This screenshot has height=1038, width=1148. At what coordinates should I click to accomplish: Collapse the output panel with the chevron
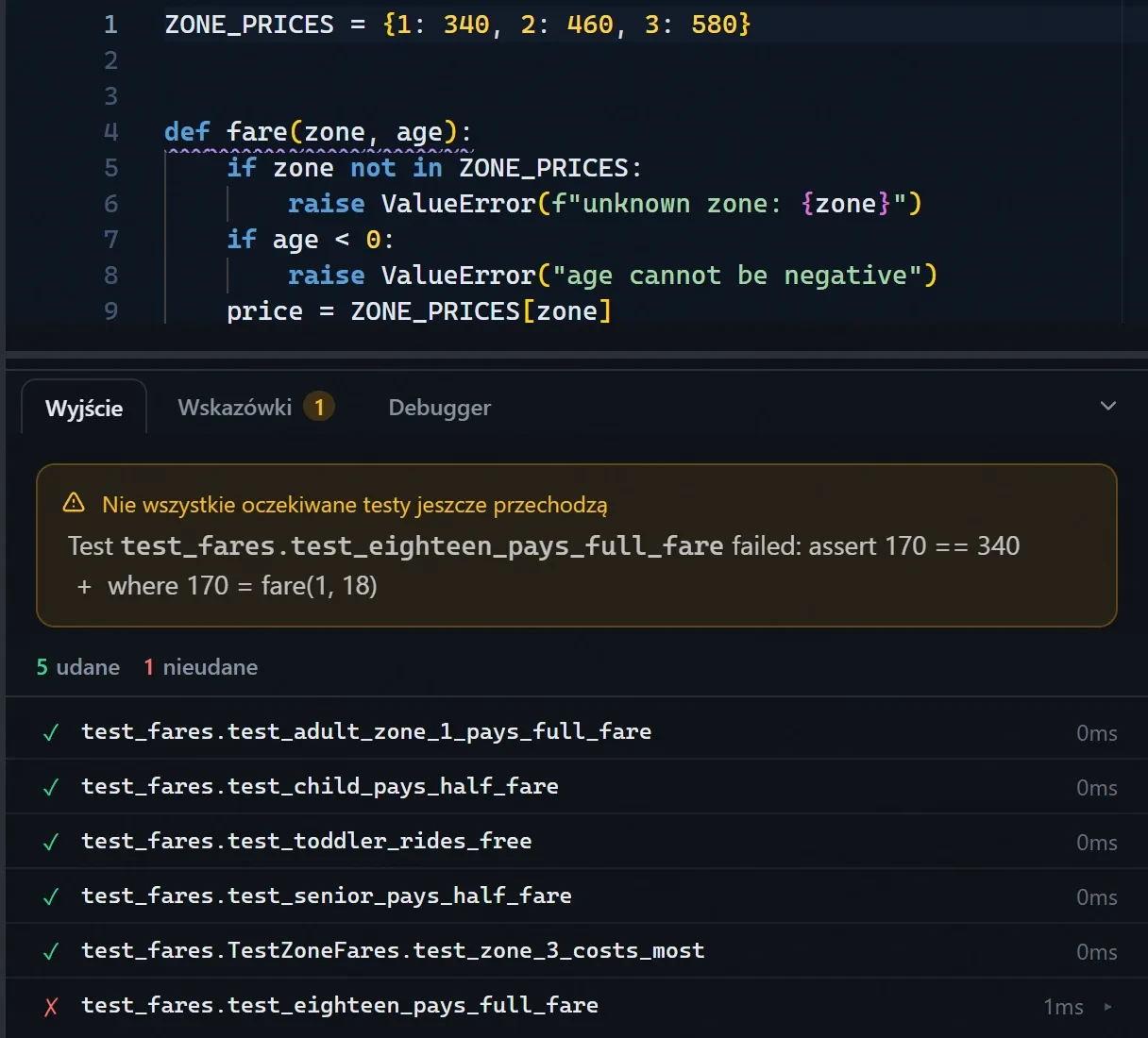(1108, 406)
